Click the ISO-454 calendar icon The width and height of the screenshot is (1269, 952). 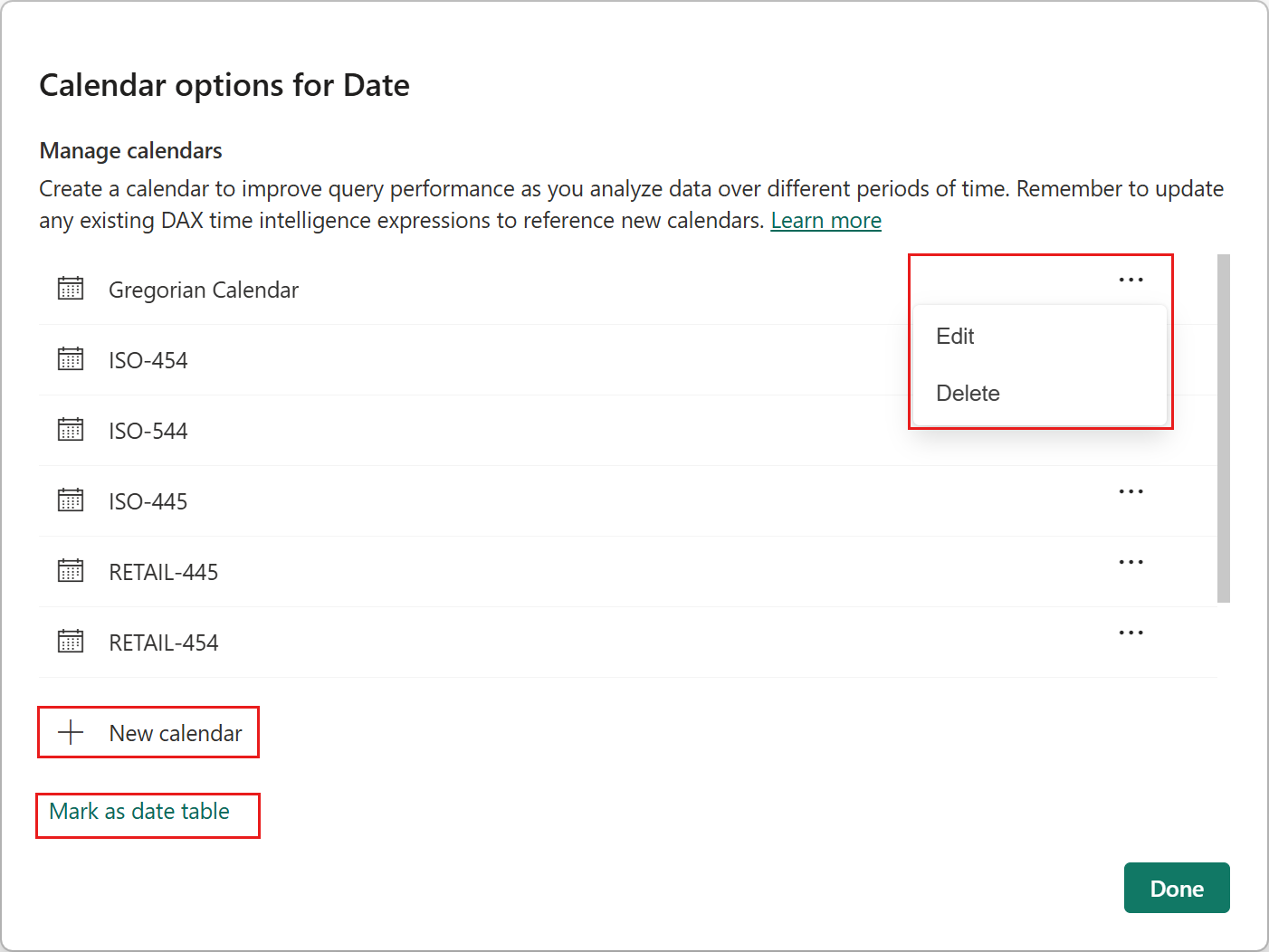(71, 359)
